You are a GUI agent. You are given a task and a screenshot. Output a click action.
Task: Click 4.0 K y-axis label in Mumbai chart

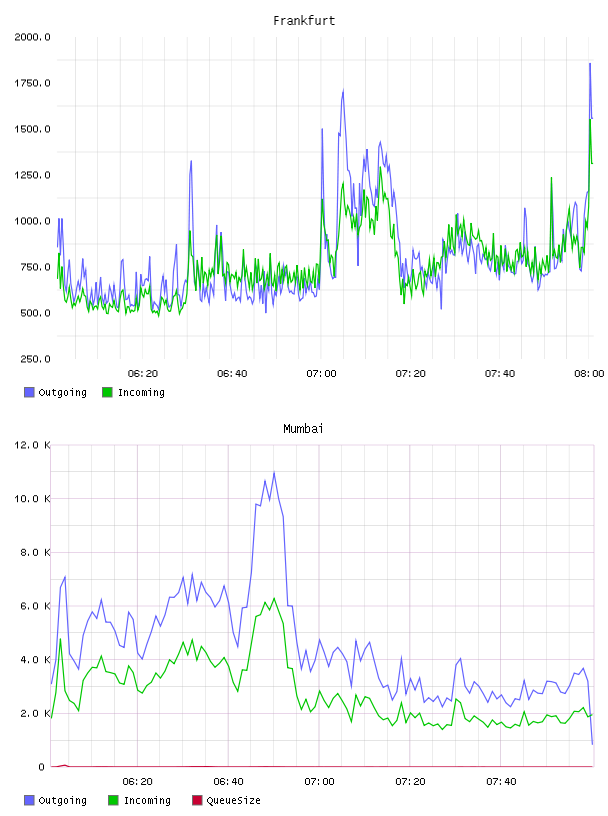(x=35, y=659)
